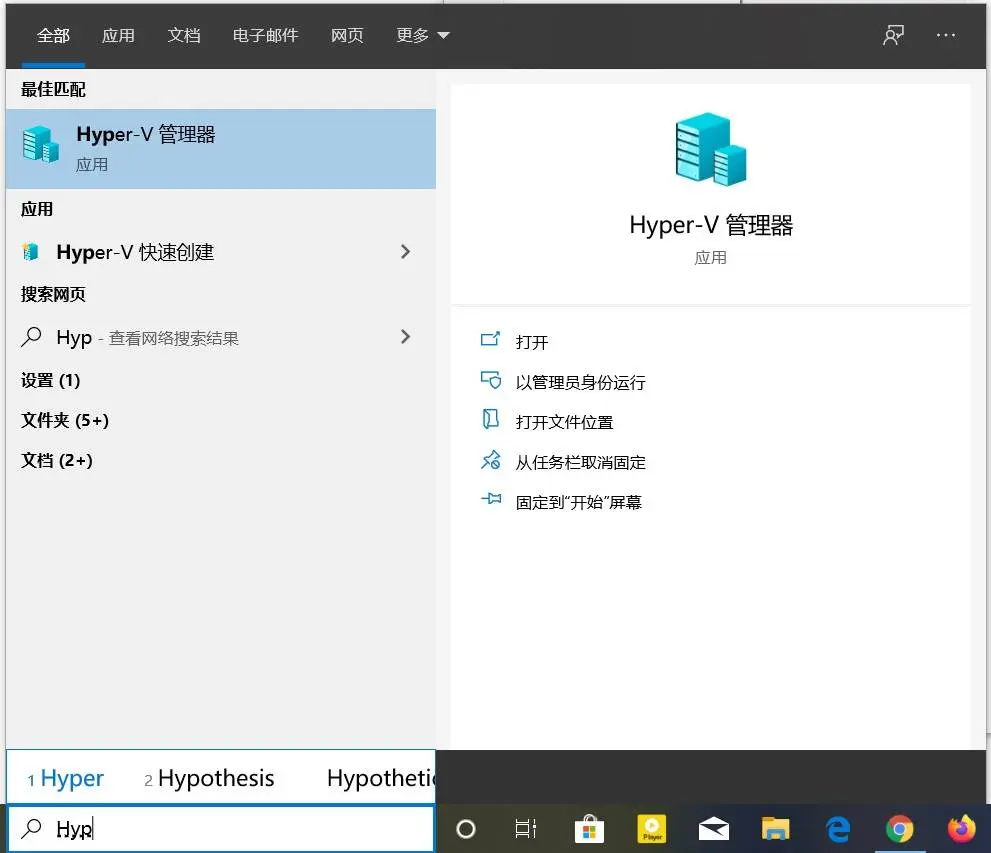Open the 电子邮件 filter tab

(x=265, y=35)
